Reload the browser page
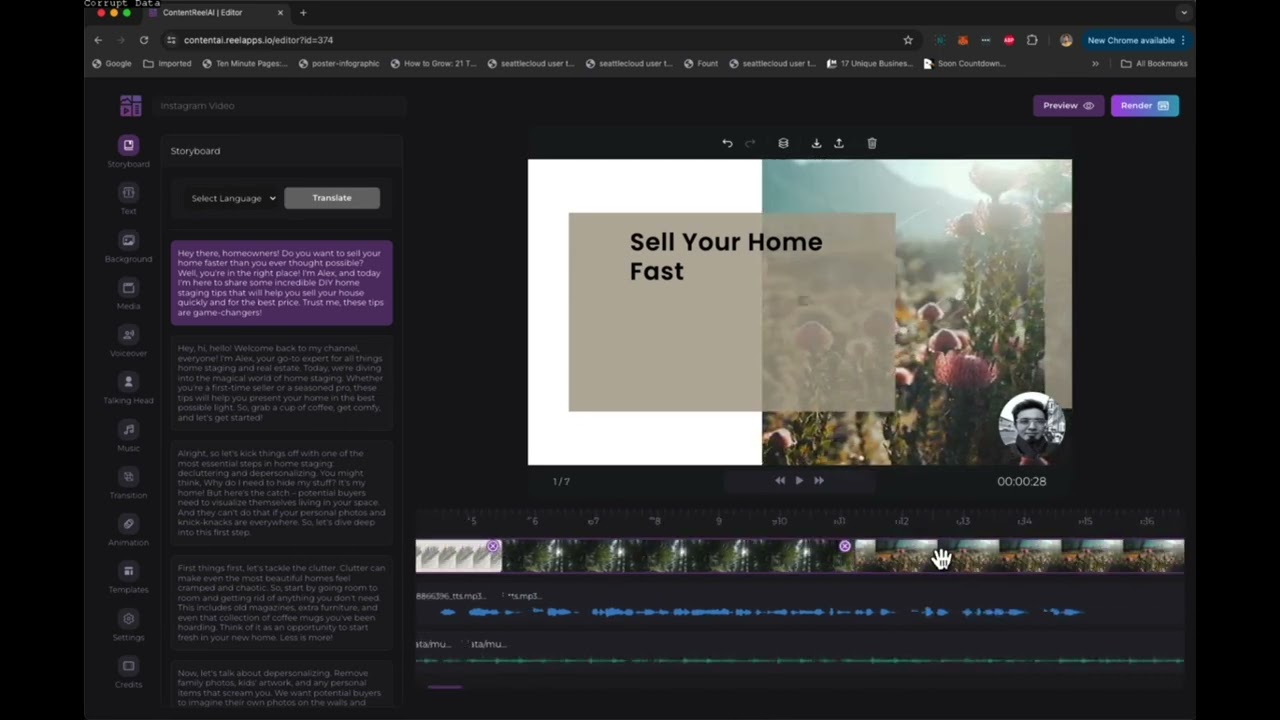 click(144, 40)
